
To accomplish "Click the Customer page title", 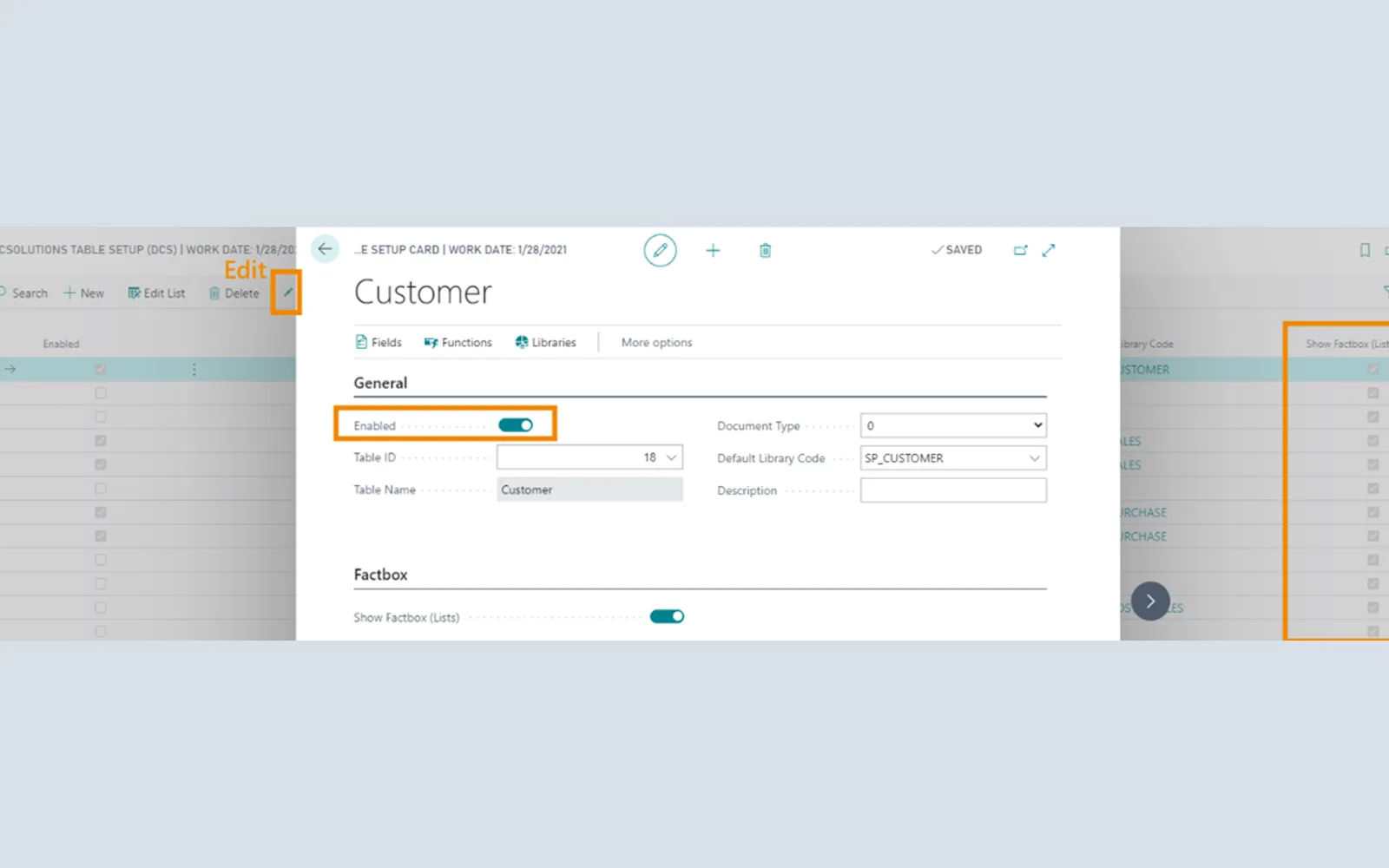I will [x=423, y=293].
